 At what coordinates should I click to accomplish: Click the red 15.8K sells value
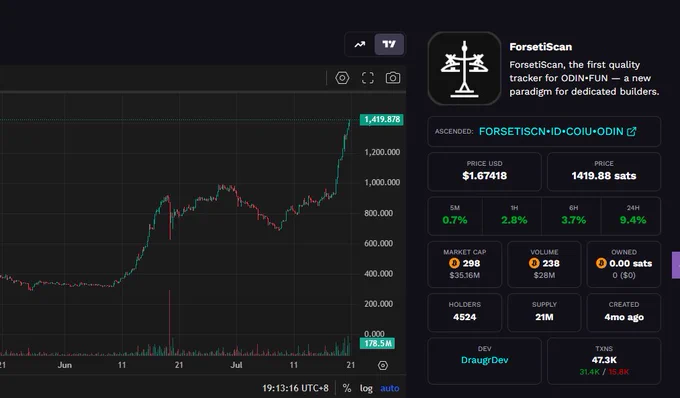(x=618, y=372)
